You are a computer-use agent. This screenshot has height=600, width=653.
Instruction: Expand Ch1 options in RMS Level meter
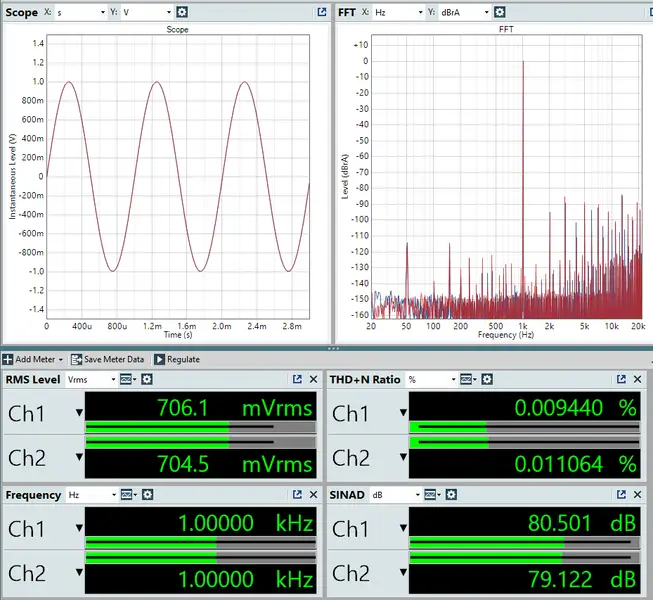78,413
